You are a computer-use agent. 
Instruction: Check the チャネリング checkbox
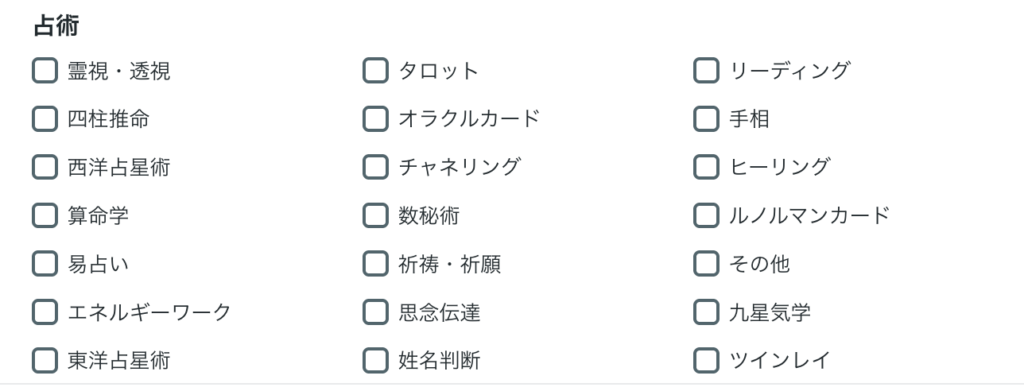point(376,167)
